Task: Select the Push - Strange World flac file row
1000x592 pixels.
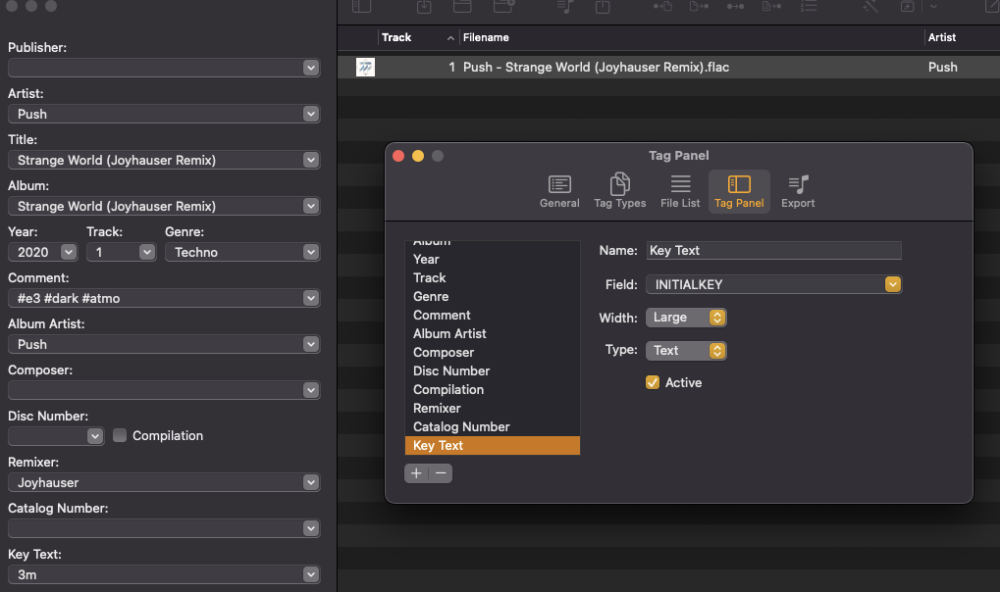Action: click(668, 67)
